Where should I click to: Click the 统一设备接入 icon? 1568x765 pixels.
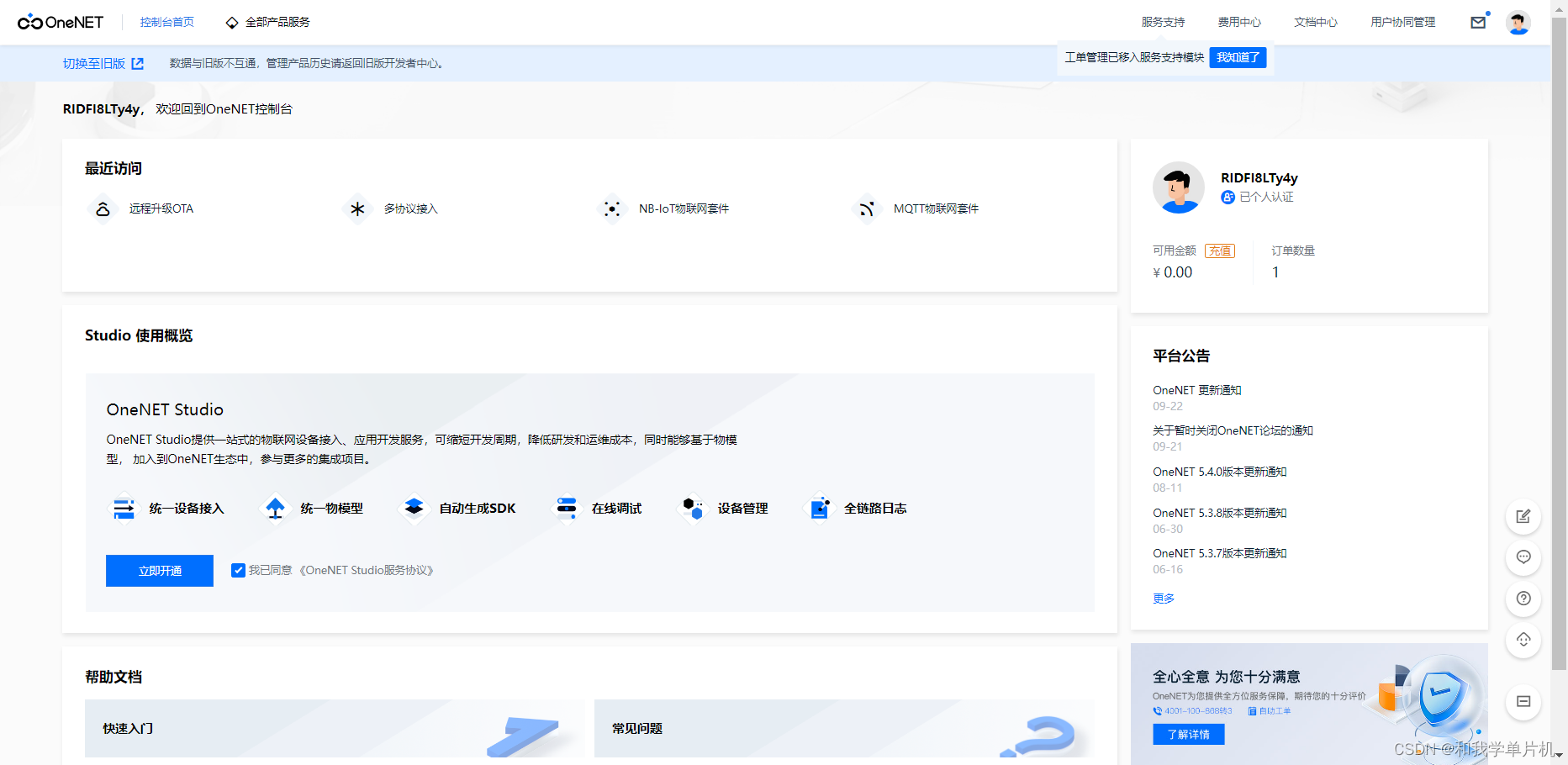(x=124, y=509)
